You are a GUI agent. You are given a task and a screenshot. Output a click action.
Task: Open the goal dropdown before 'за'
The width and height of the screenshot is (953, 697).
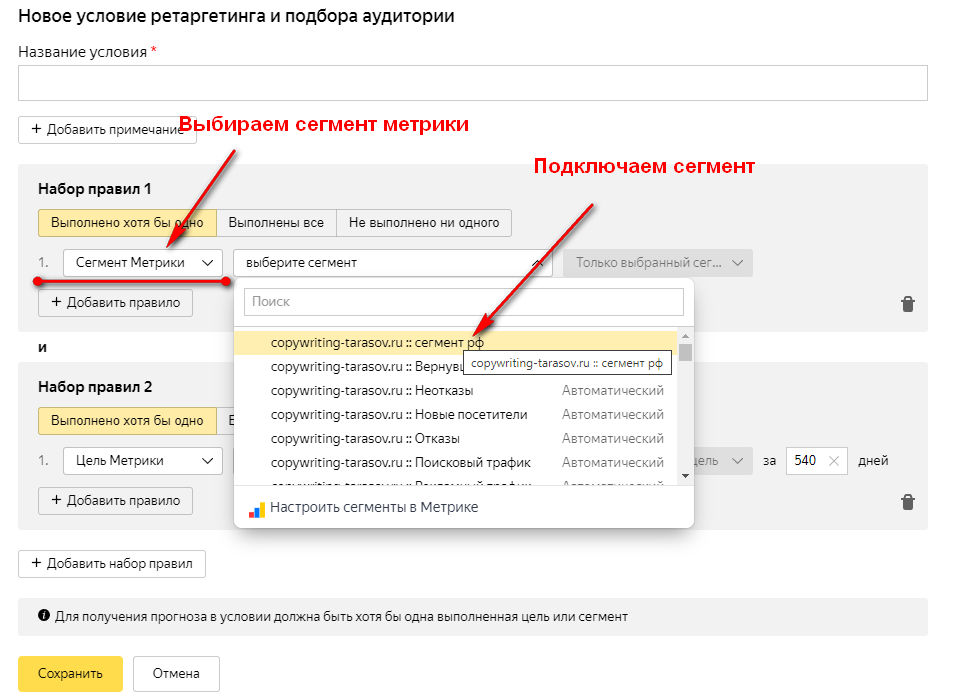[723, 461]
